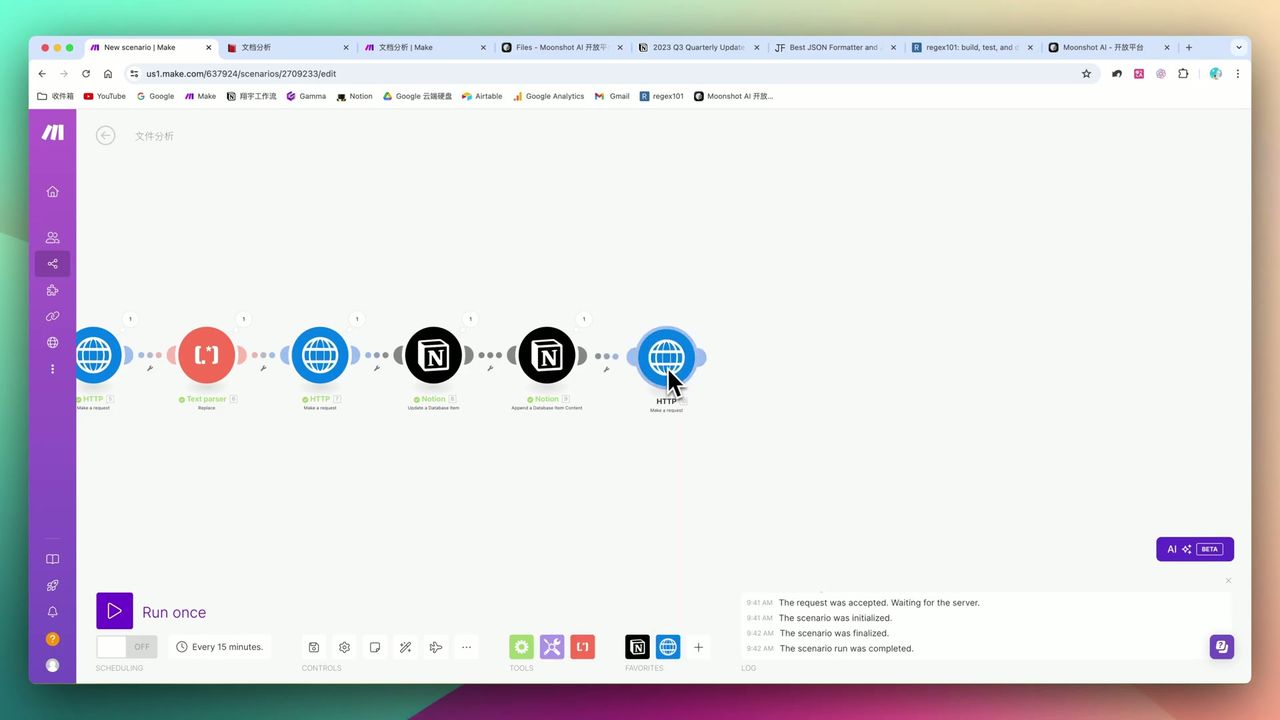Open the green Flow control tools icon
The height and width of the screenshot is (720, 1280).
(x=521, y=647)
